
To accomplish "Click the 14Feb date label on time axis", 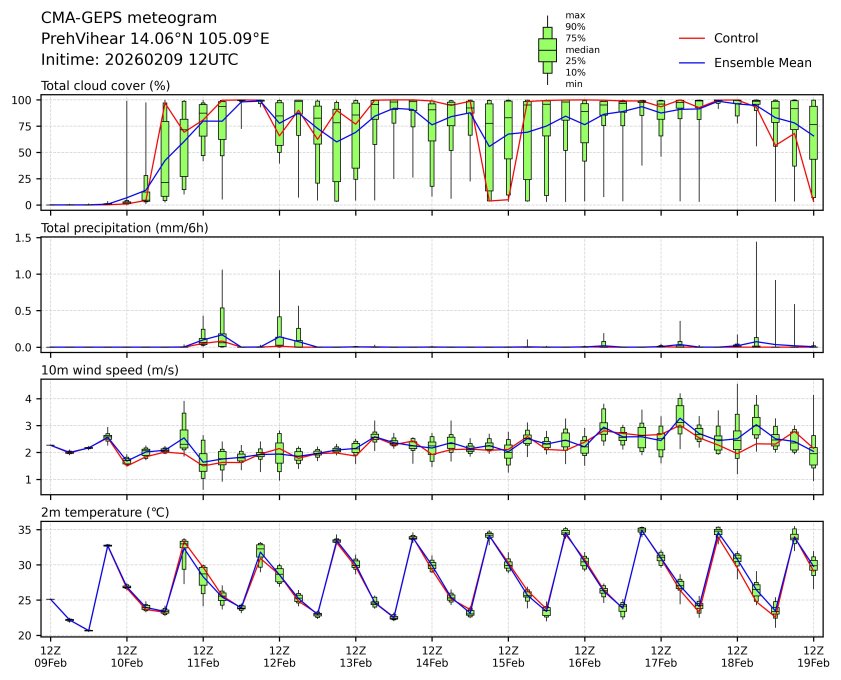I will point(432,662).
